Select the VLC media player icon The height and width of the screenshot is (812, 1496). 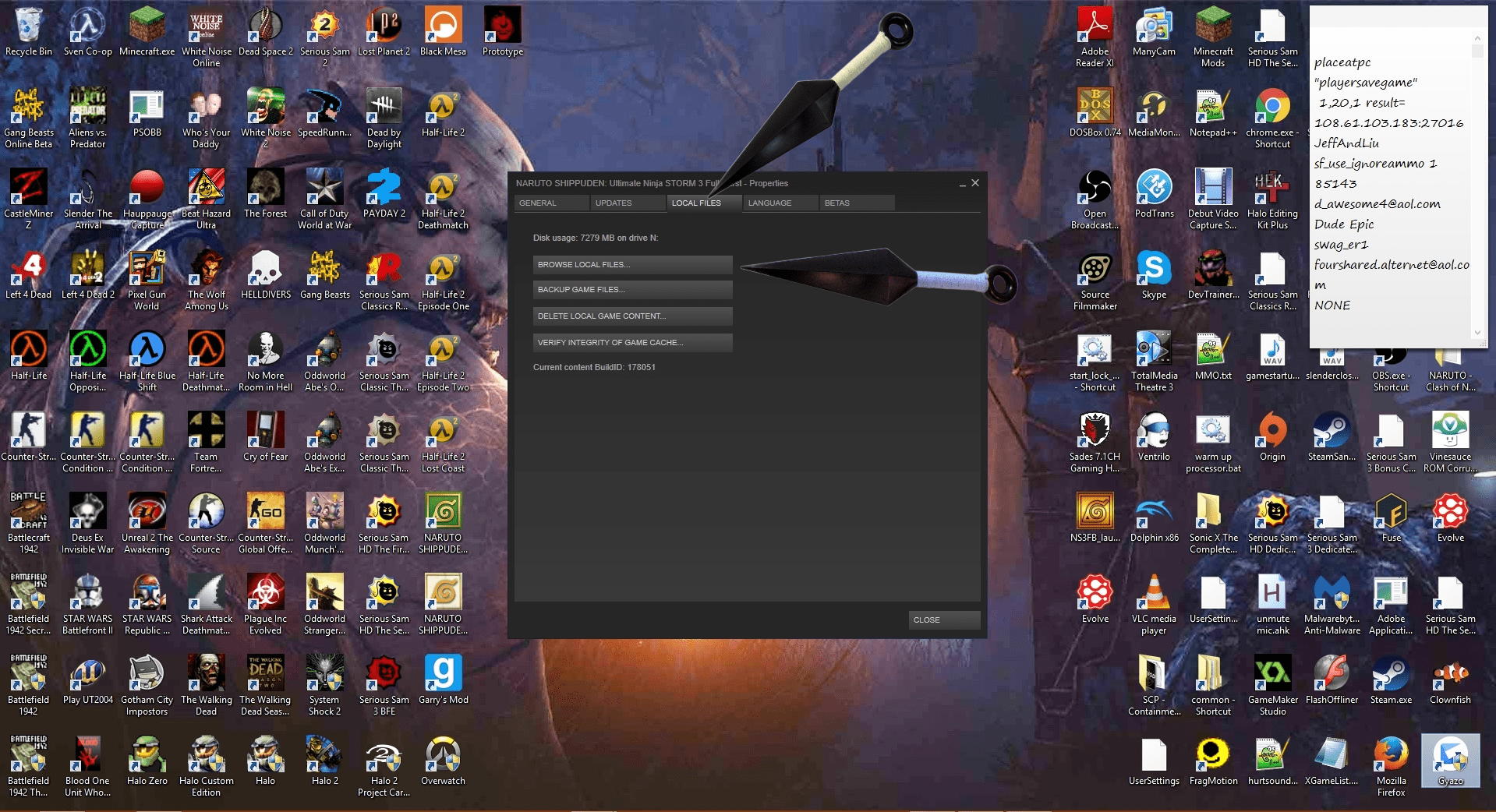point(1155,604)
